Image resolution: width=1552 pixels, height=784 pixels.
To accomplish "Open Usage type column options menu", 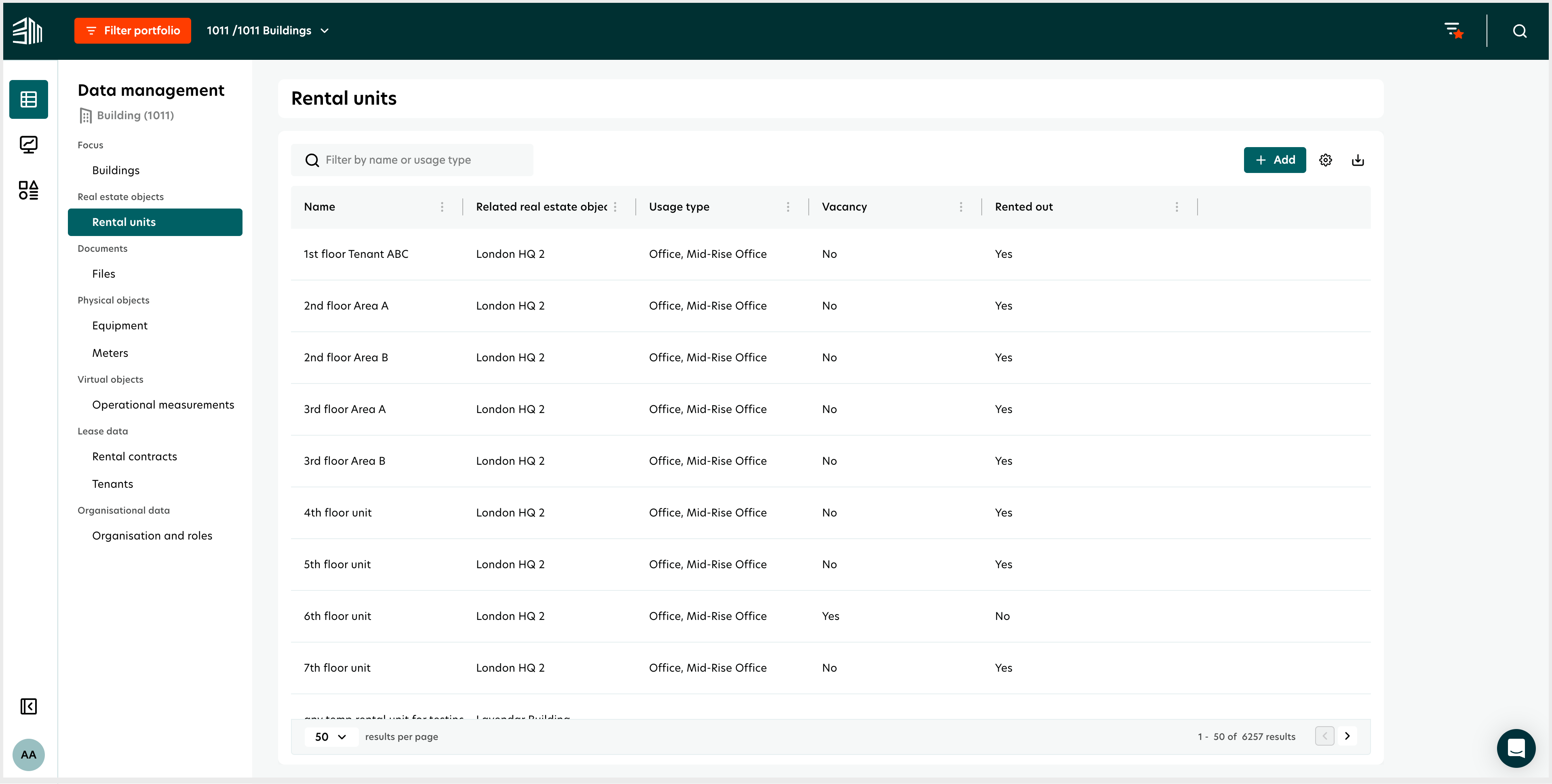I will 787,207.
